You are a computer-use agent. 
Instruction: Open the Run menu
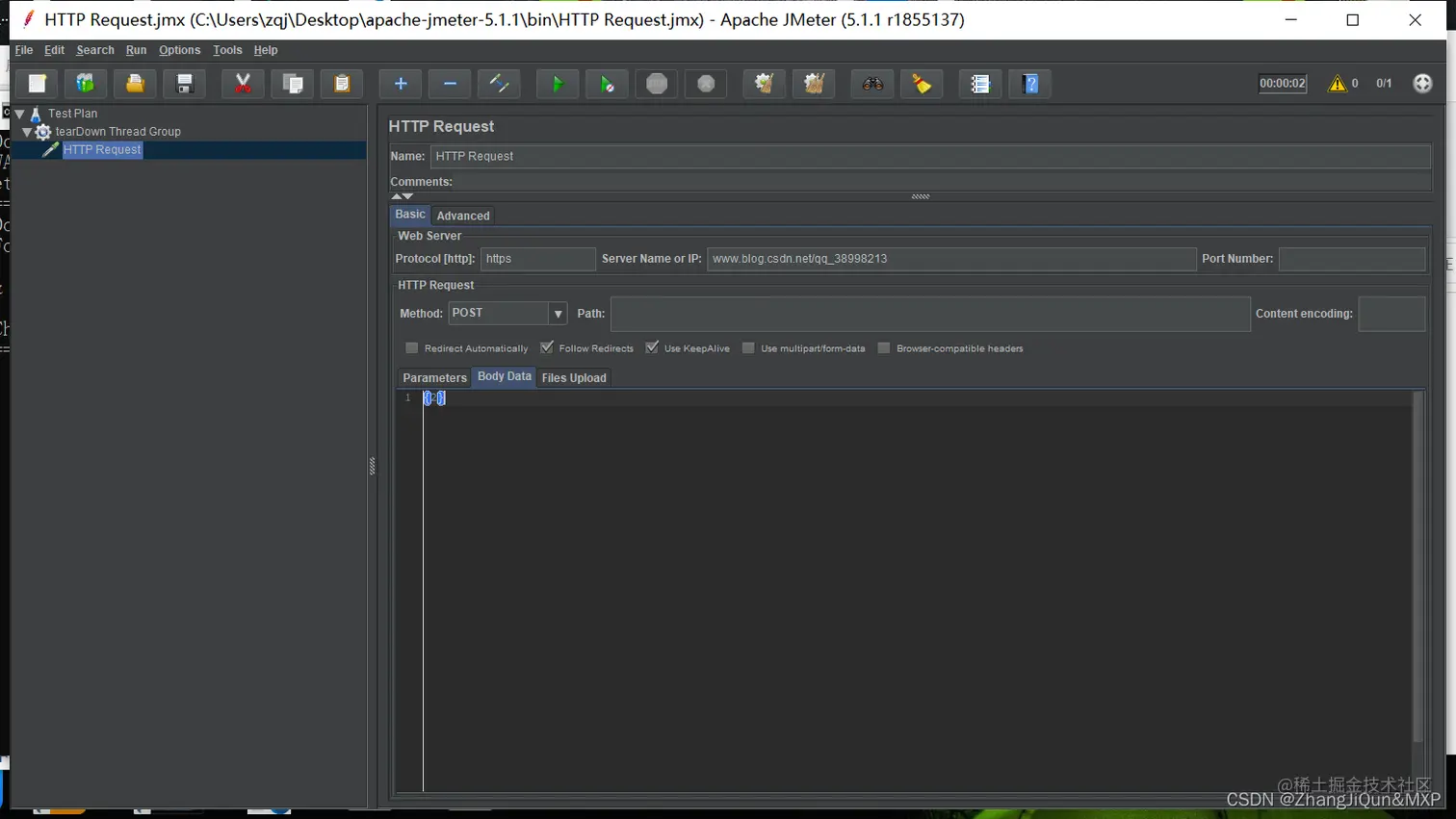point(136,50)
